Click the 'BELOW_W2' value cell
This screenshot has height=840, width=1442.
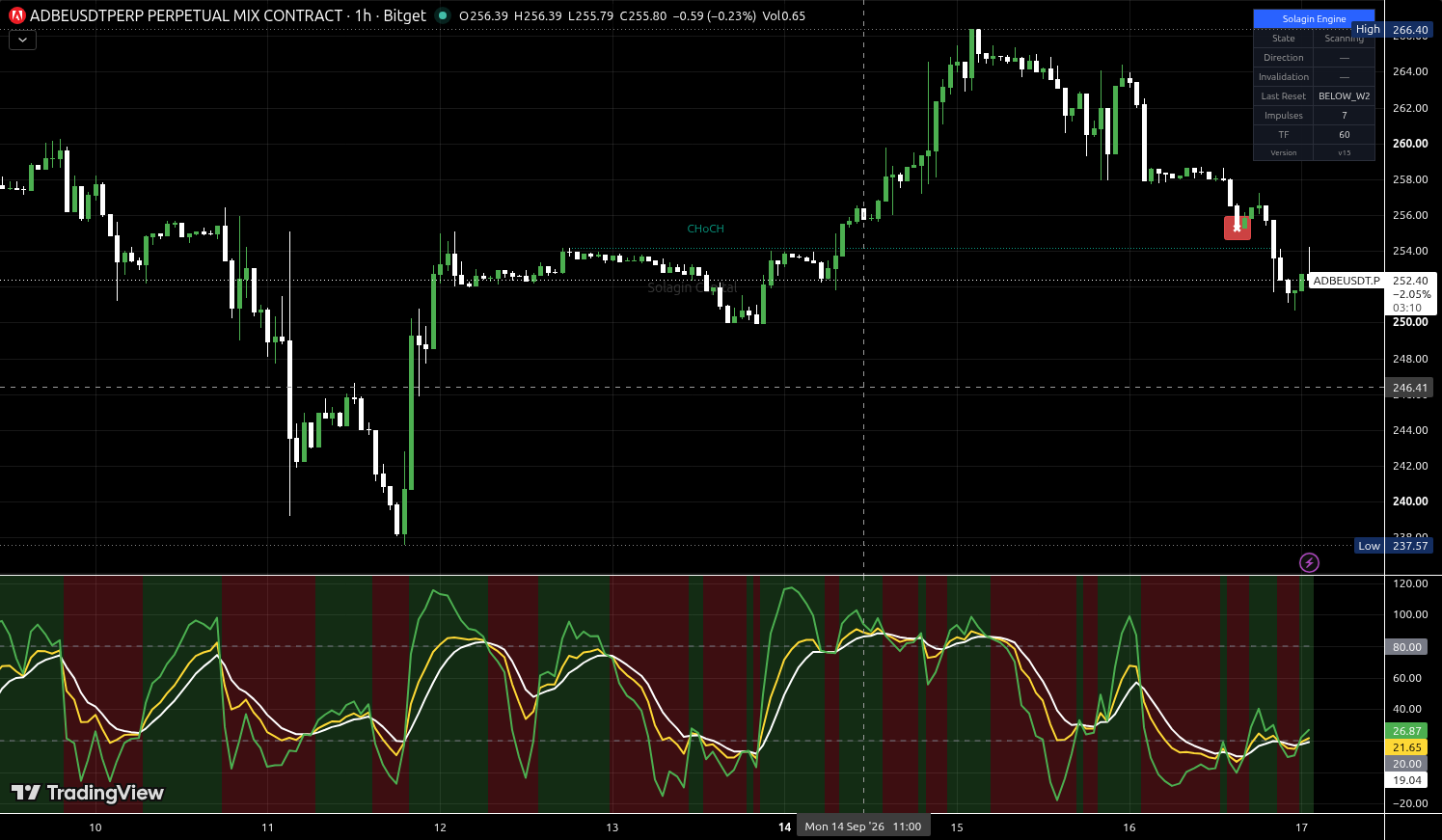[x=1344, y=96]
